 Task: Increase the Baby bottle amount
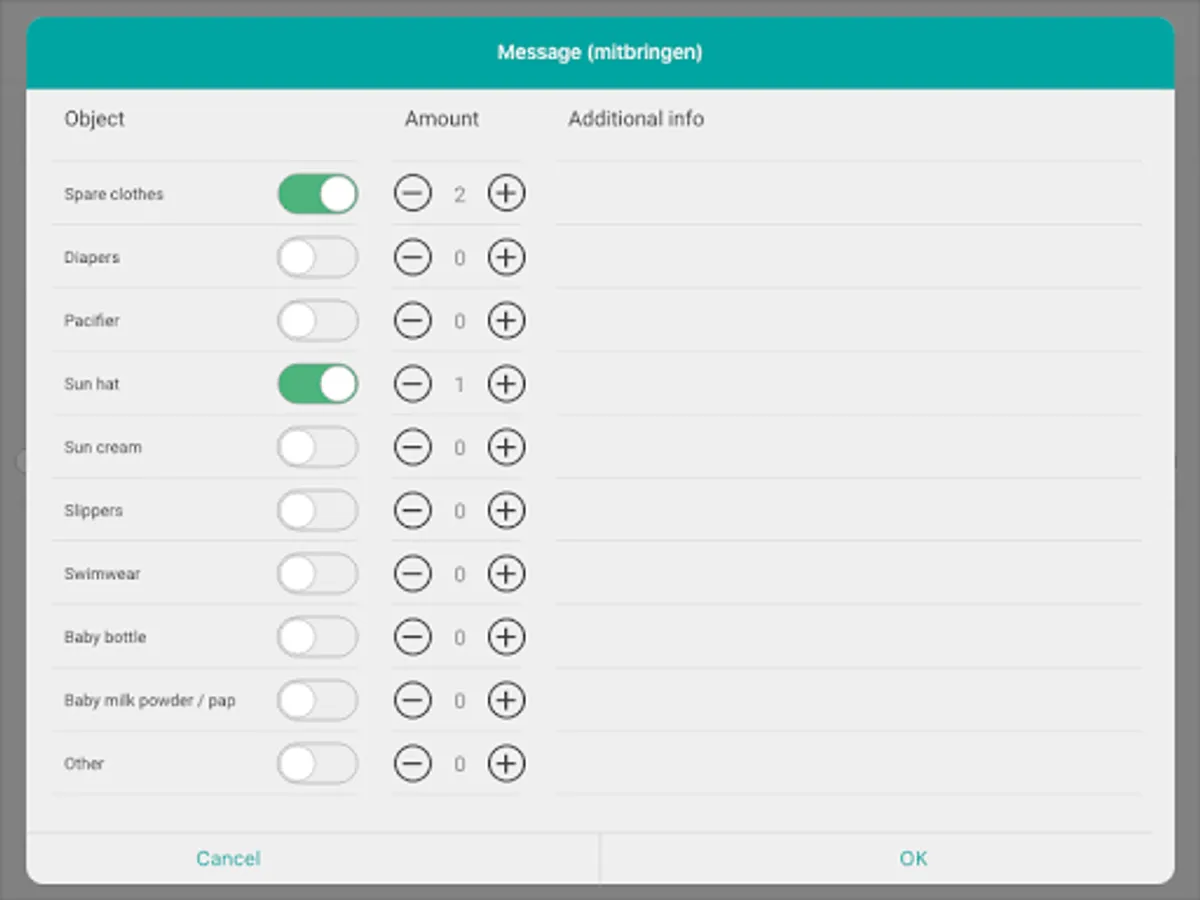pos(506,637)
